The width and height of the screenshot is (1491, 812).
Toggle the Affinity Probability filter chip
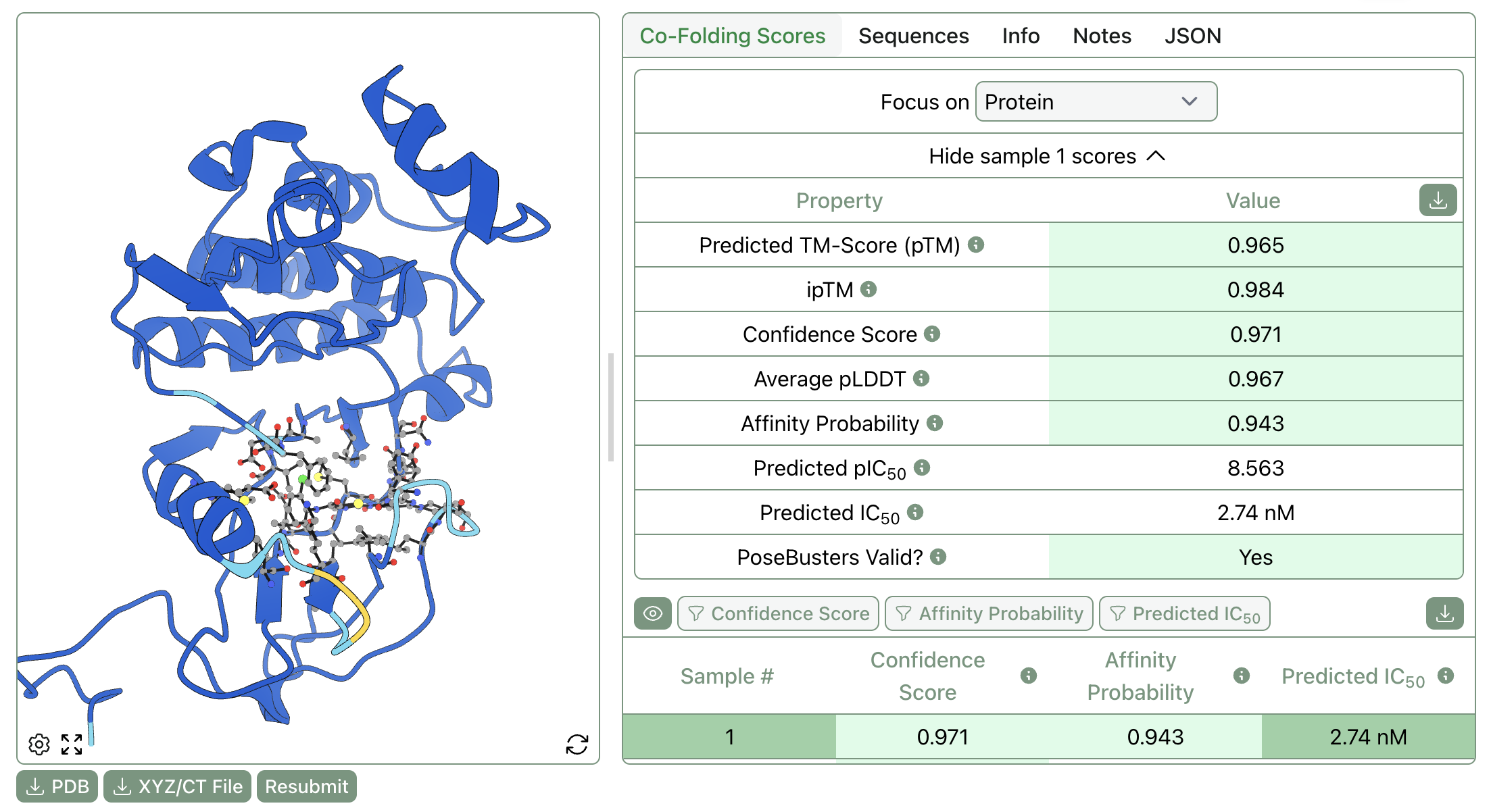(x=989, y=613)
